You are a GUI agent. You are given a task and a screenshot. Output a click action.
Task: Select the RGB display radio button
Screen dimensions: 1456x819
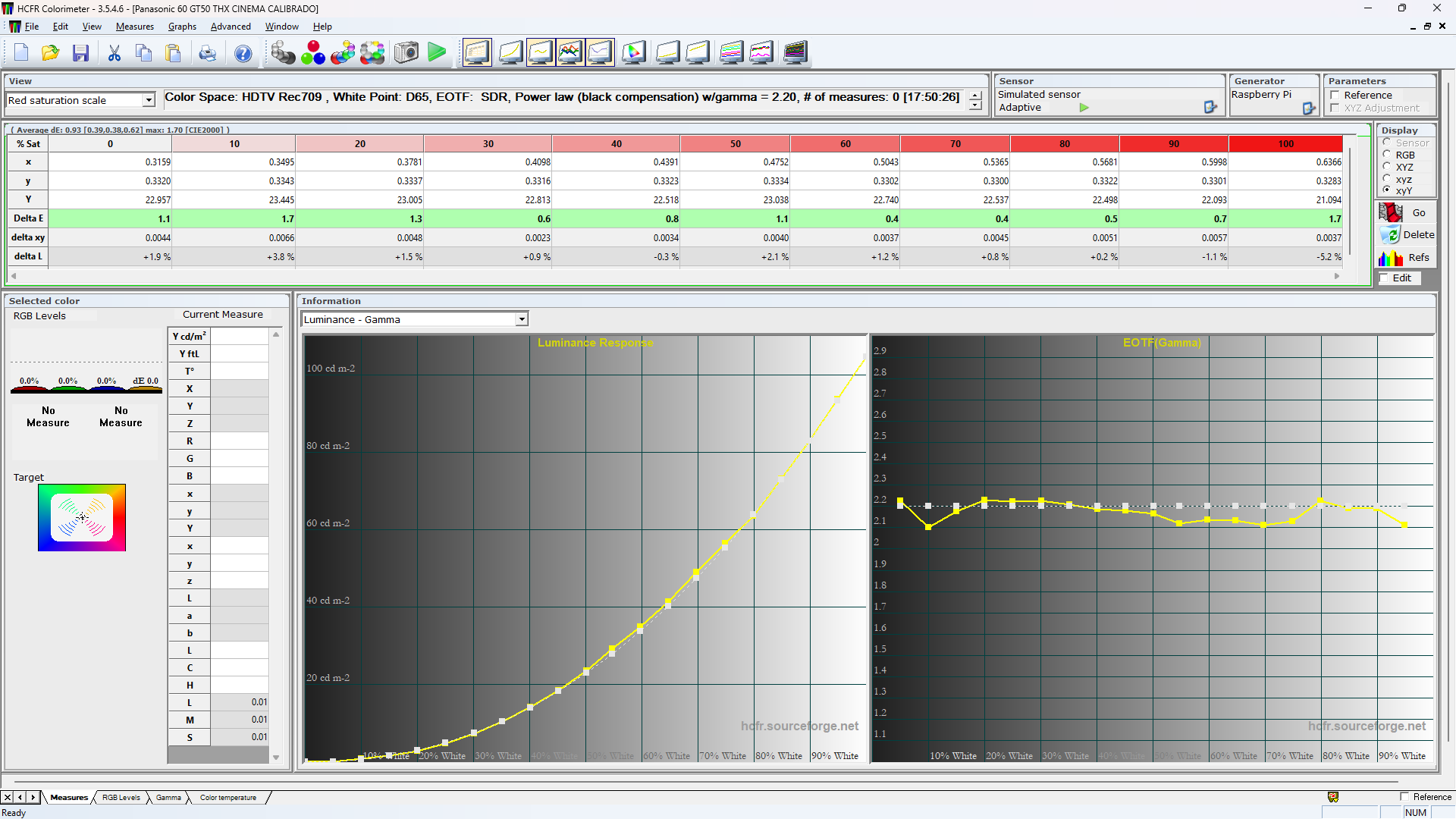click(x=1387, y=155)
